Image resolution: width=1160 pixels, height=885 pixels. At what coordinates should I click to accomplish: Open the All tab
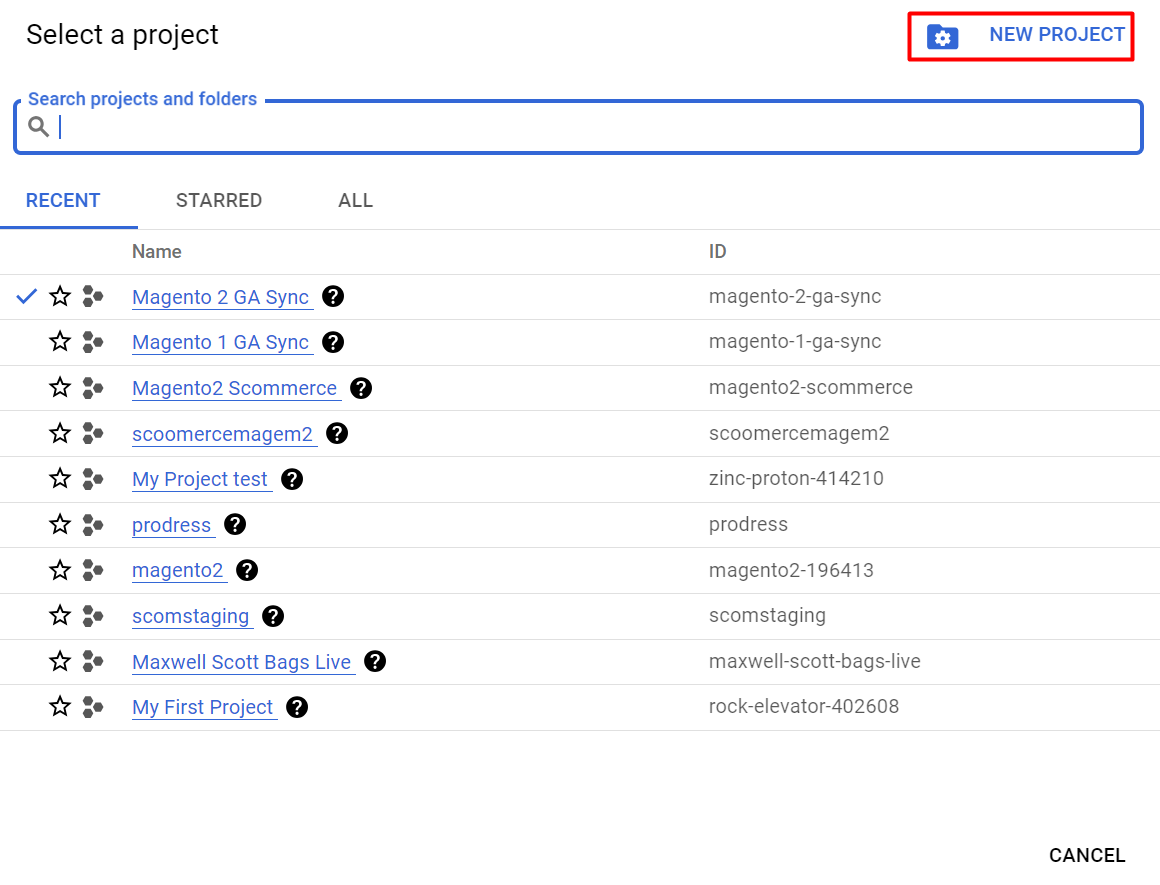point(355,201)
